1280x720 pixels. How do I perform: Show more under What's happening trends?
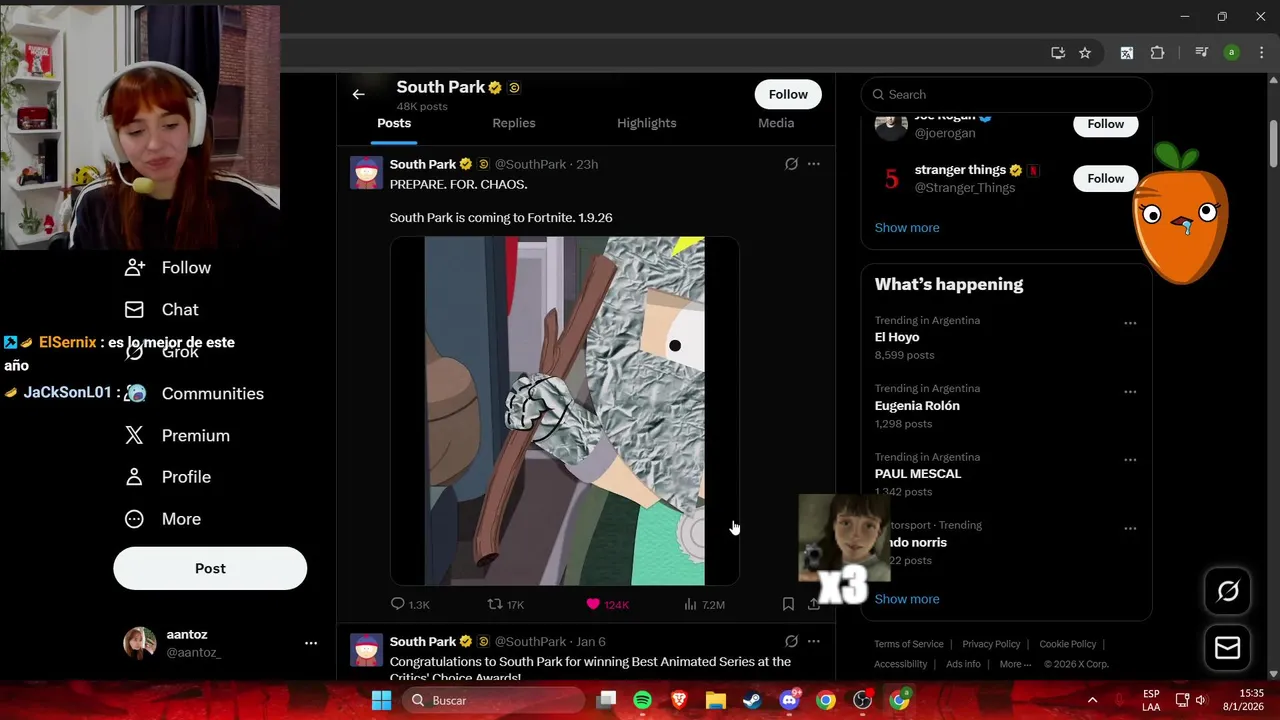(907, 599)
